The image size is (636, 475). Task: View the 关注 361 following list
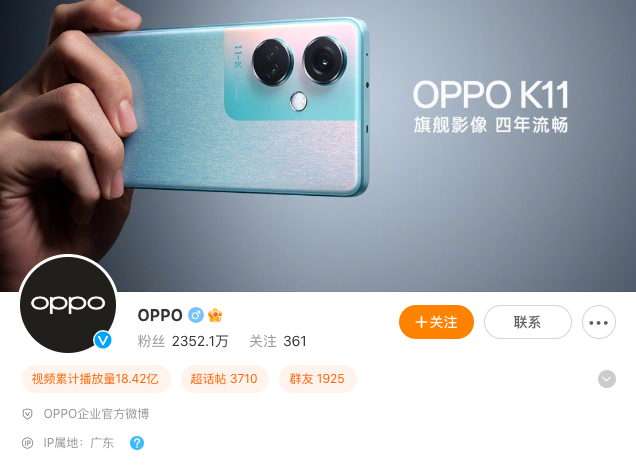click(278, 341)
